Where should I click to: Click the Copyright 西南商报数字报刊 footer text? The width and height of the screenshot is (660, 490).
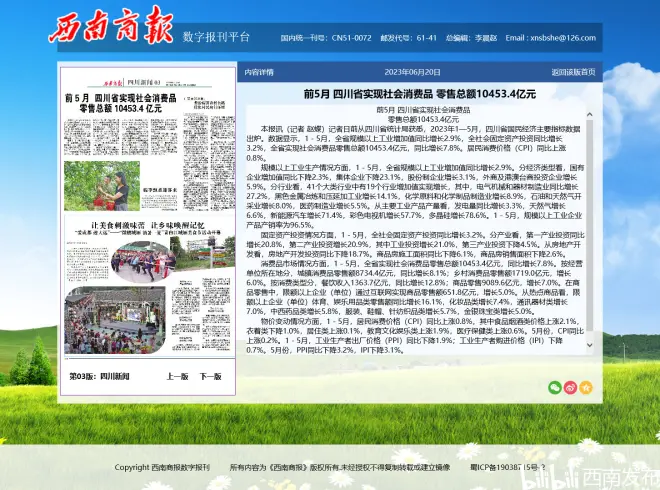[162, 466]
